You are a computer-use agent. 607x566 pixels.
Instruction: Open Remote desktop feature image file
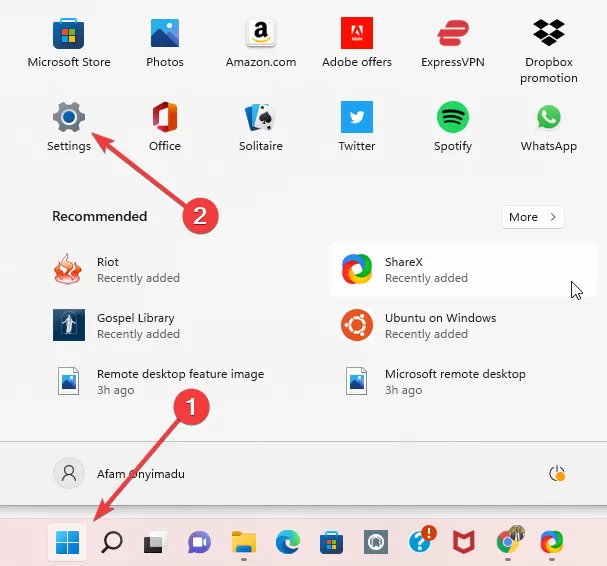click(160, 382)
